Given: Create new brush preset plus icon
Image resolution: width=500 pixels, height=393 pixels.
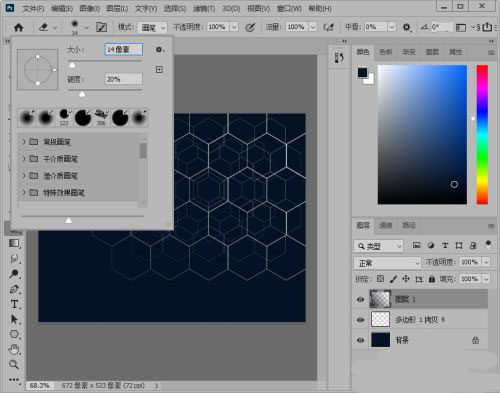Looking at the screenshot, I should pos(159,69).
